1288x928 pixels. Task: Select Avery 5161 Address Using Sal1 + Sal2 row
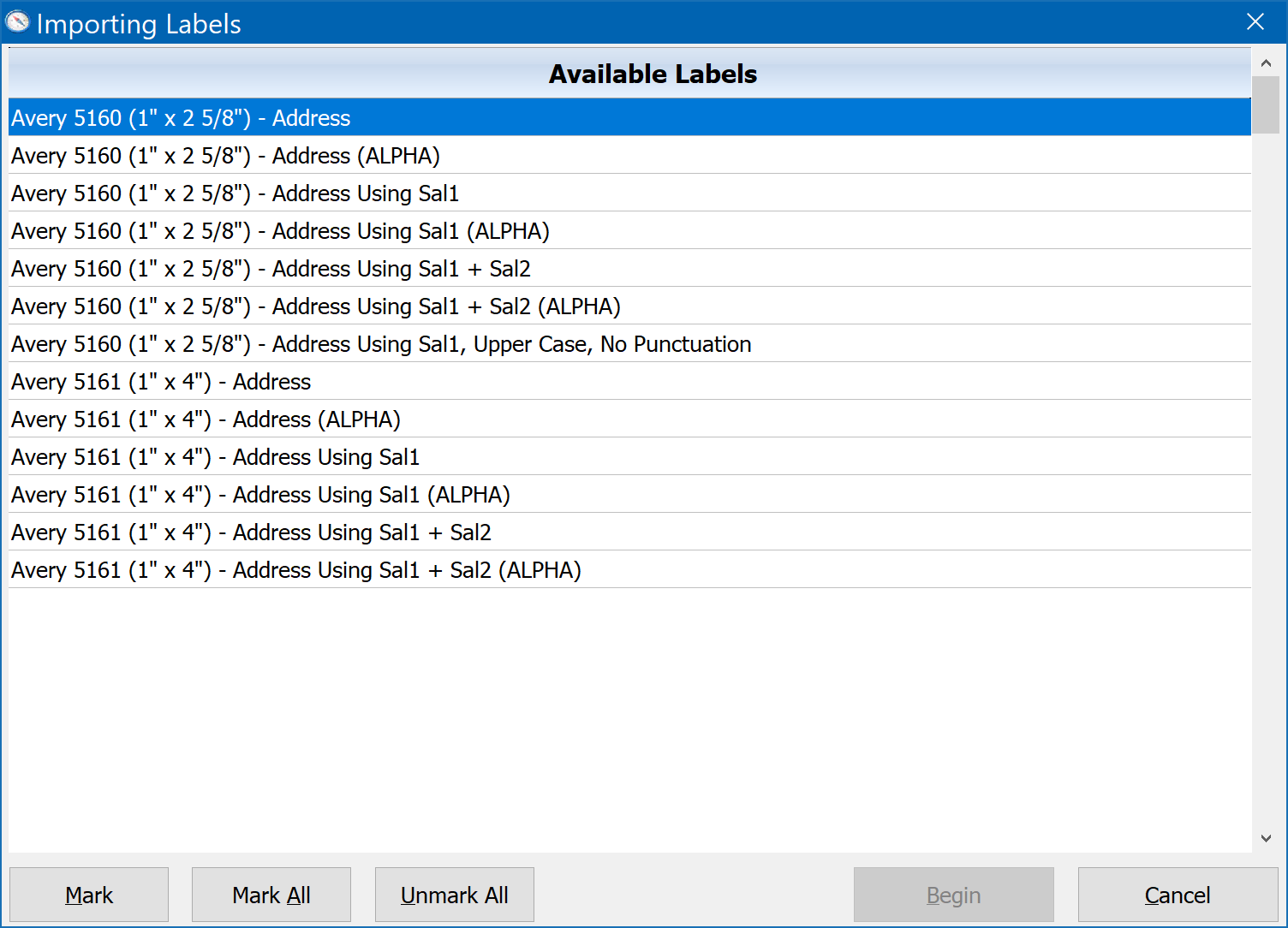(x=630, y=532)
